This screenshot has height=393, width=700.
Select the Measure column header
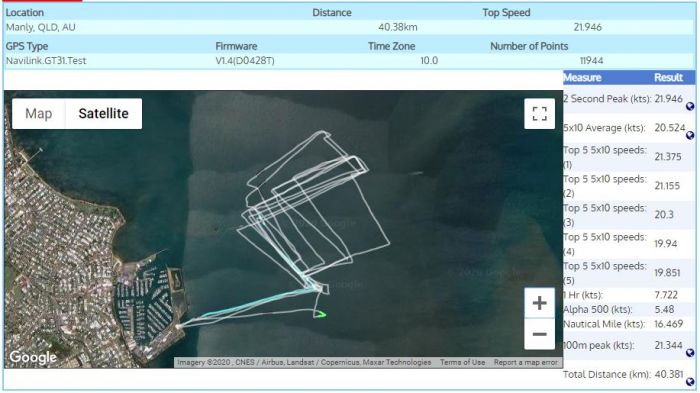[x=582, y=78]
